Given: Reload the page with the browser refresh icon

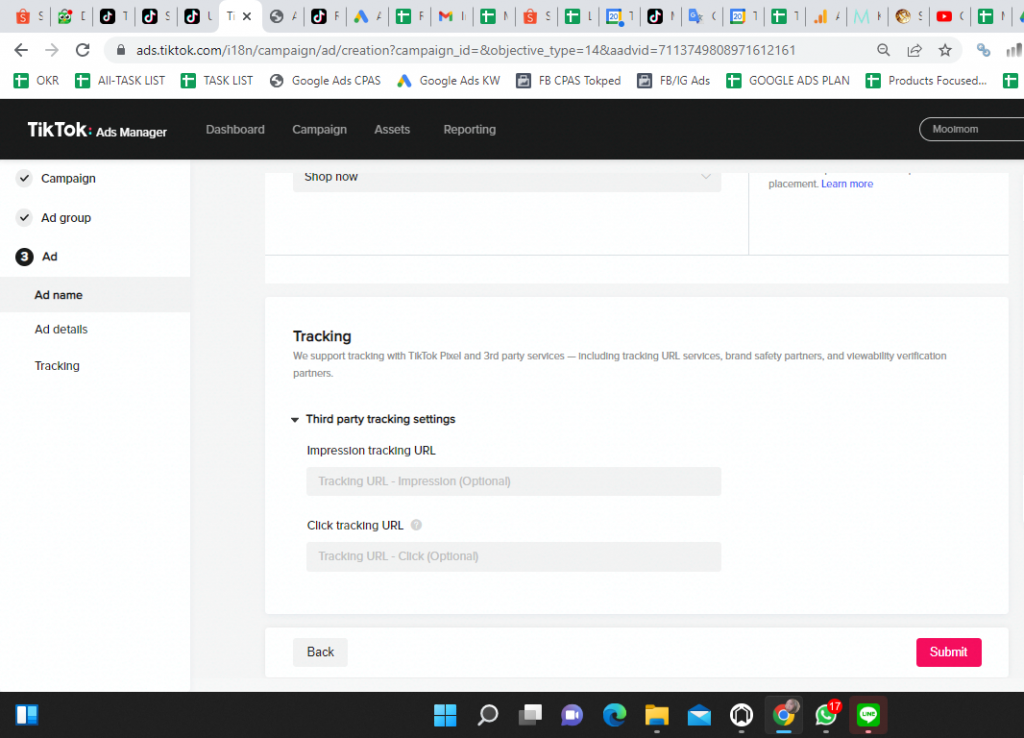Looking at the screenshot, I should [x=83, y=50].
